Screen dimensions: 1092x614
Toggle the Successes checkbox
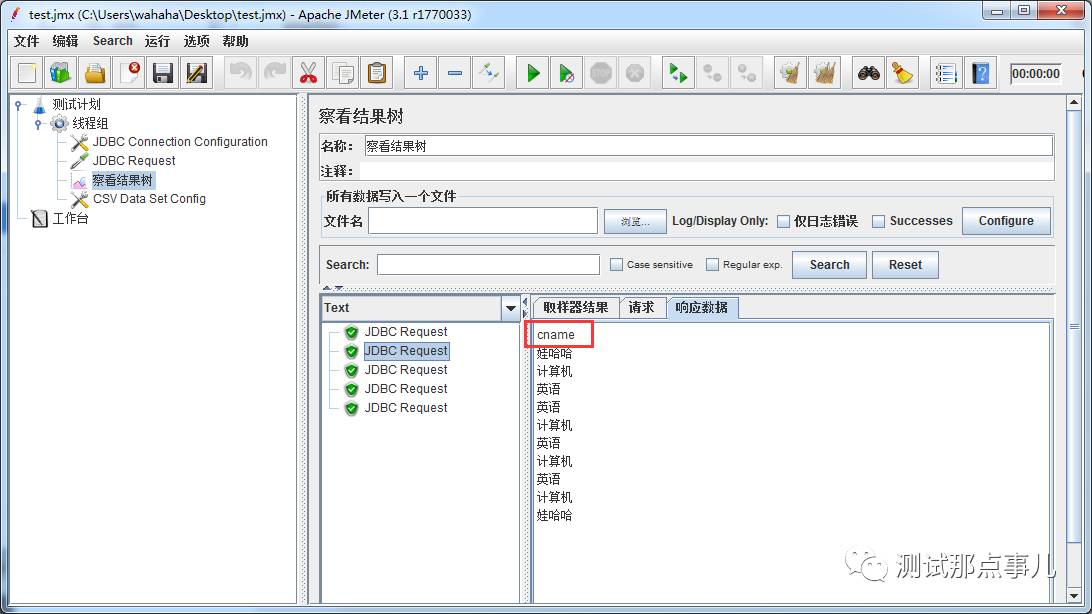879,221
